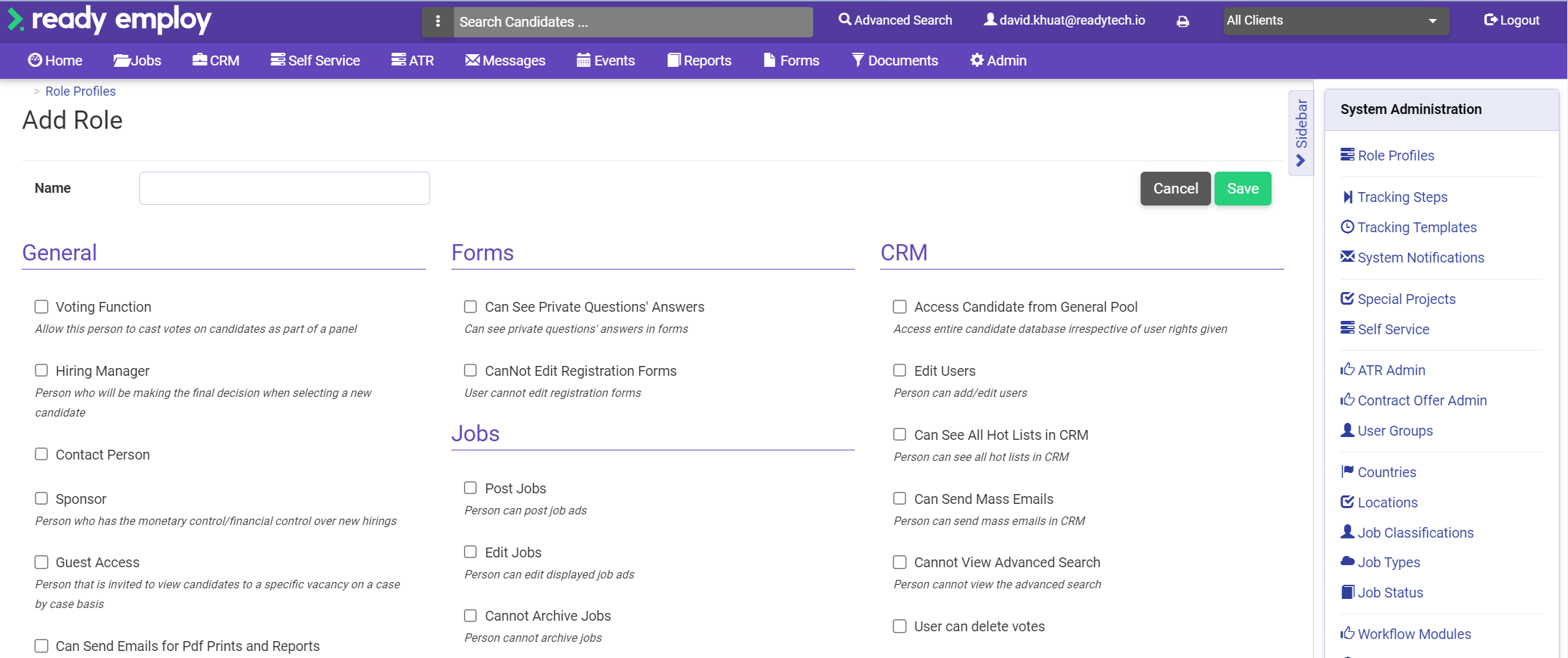Open the All Clients dropdown

(x=1335, y=21)
